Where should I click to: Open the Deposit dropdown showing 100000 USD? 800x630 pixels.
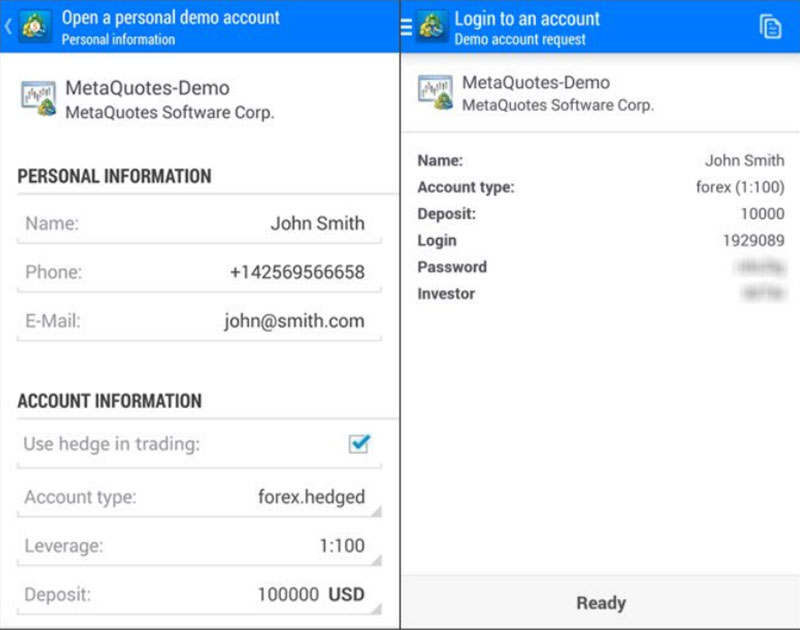tap(199, 594)
